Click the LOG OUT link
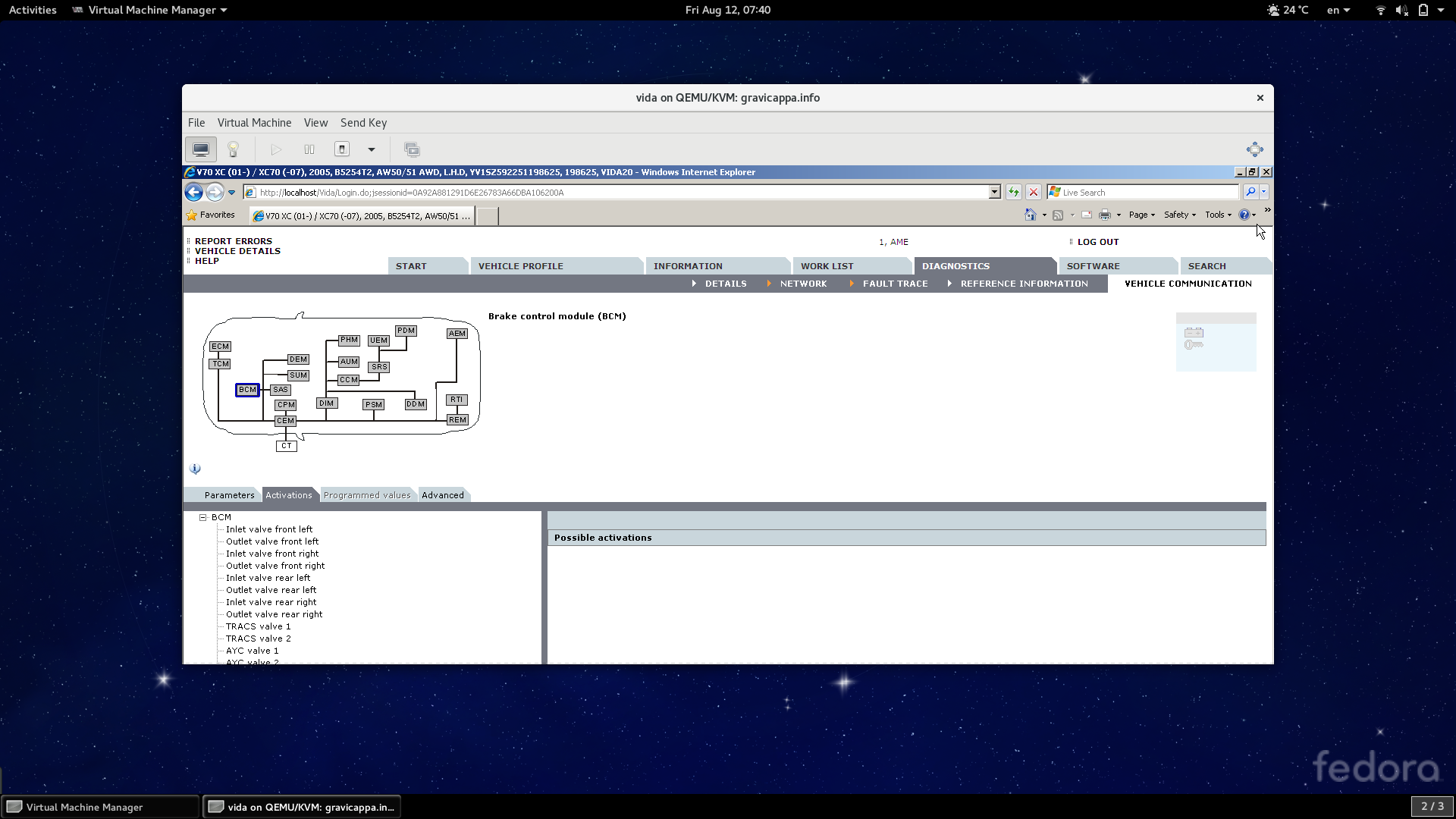This screenshot has width=1456, height=819. tap(1097, 242)
